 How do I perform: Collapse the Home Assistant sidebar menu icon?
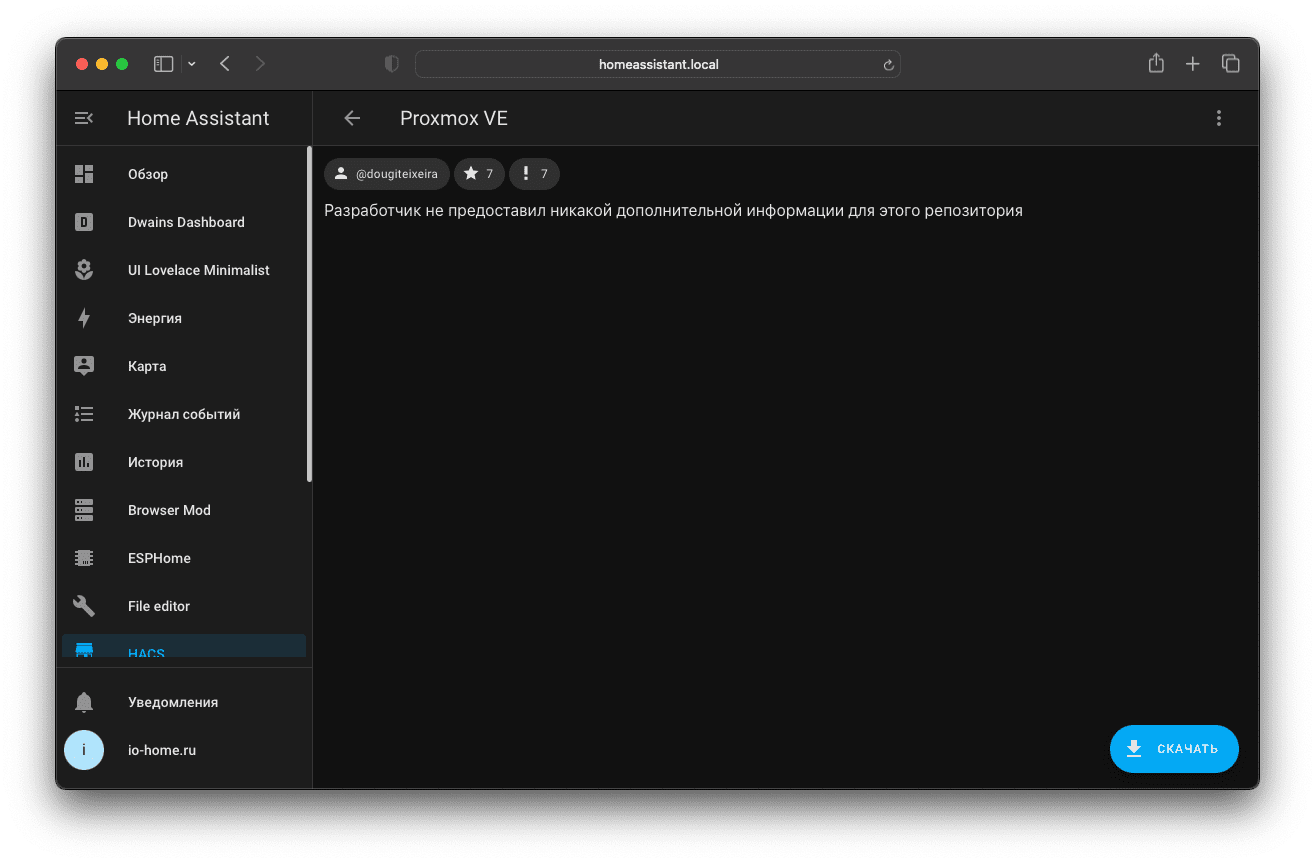pos(84,118)
